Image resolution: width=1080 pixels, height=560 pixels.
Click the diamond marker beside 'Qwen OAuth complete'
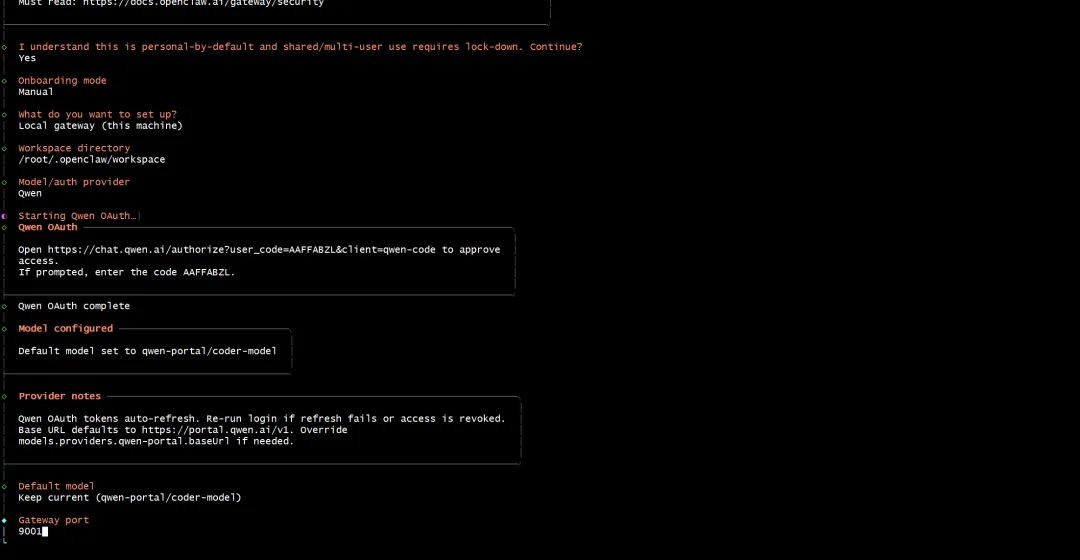tap(4, 306)
